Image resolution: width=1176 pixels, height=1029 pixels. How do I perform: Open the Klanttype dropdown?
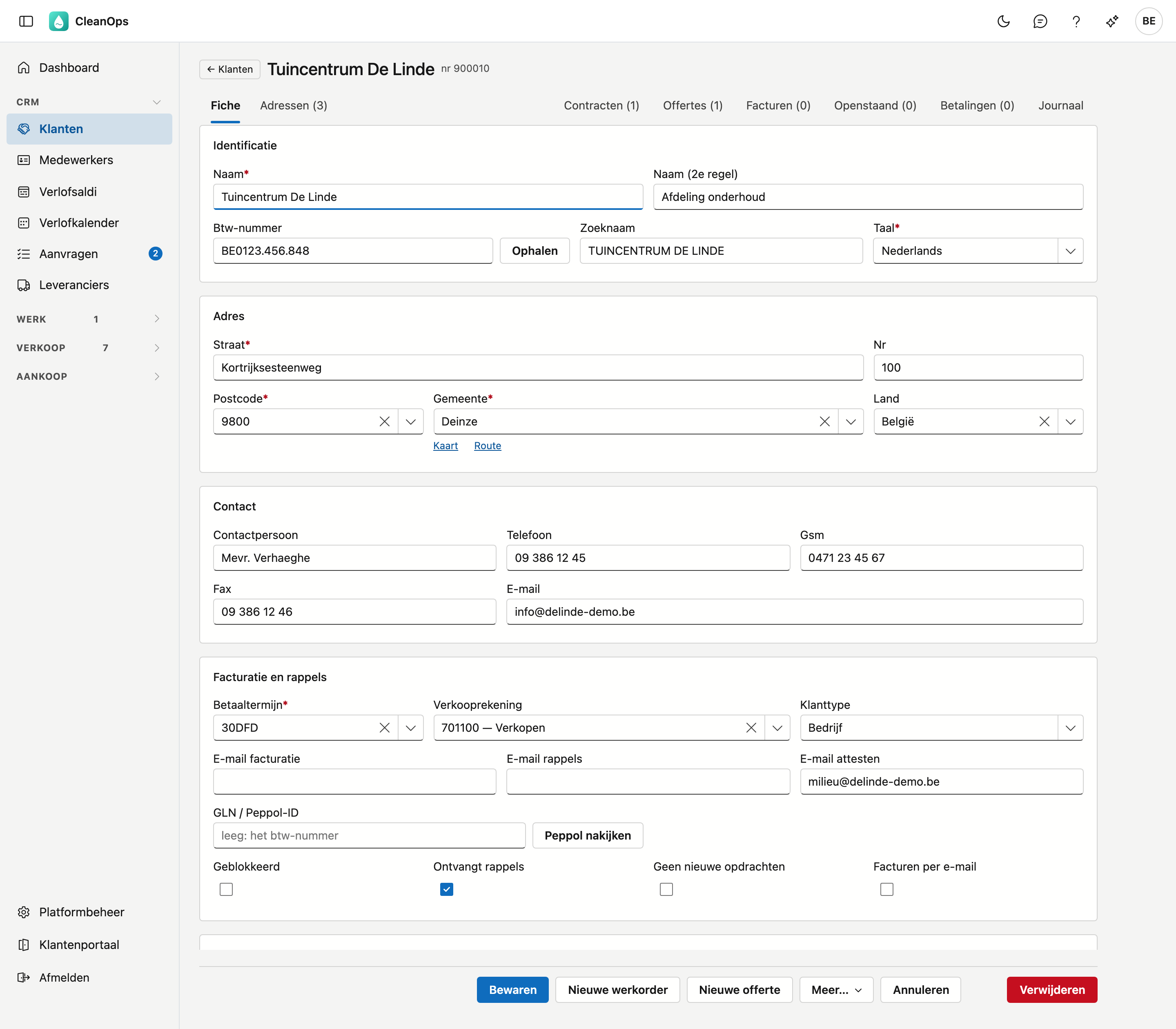click(941, 728)
